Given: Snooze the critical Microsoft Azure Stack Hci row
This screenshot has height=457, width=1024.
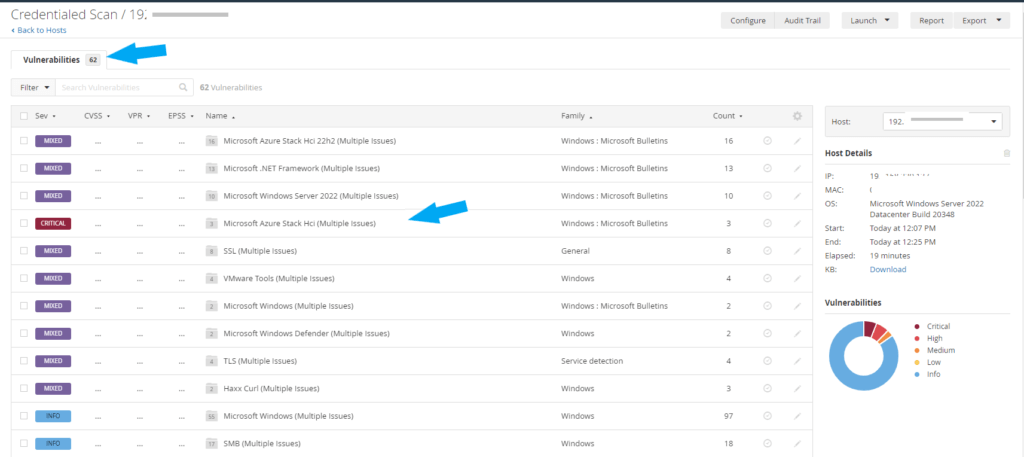Looking at the screenshot, I should point(768,223).
